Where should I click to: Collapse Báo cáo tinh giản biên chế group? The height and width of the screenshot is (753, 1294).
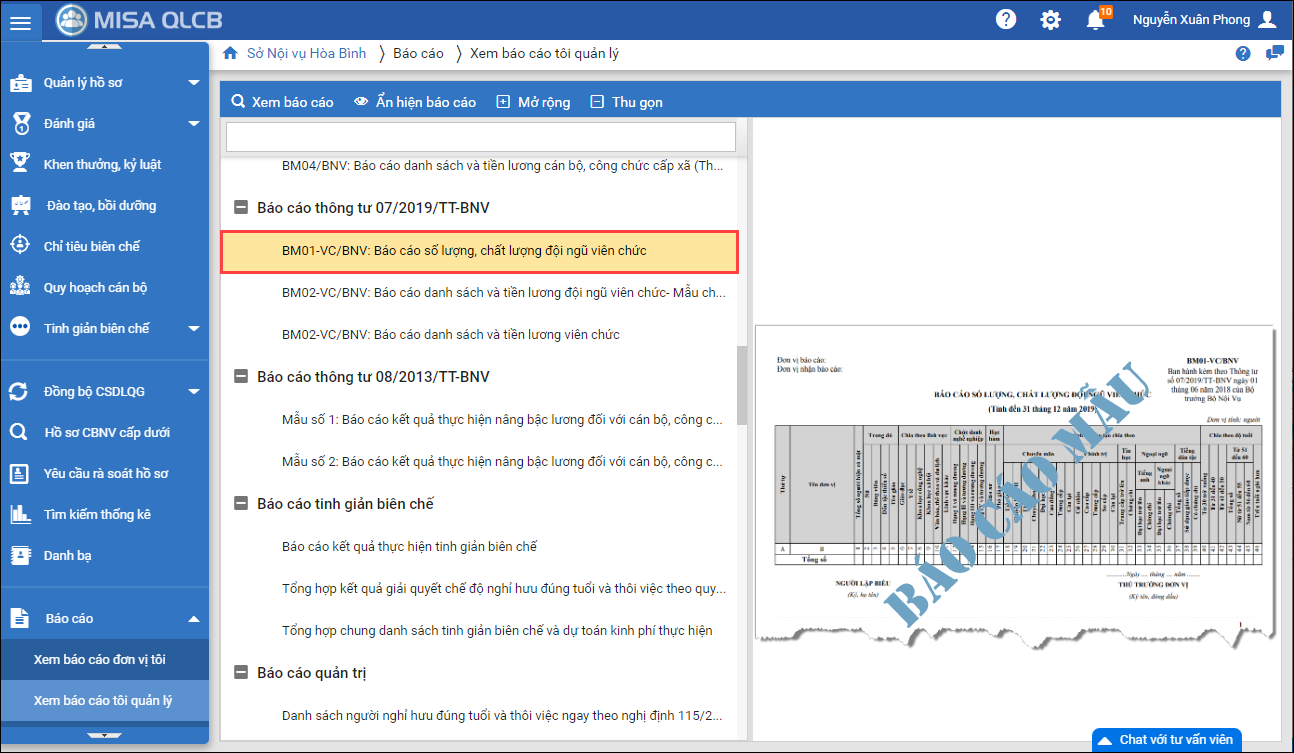pos(240,504)
